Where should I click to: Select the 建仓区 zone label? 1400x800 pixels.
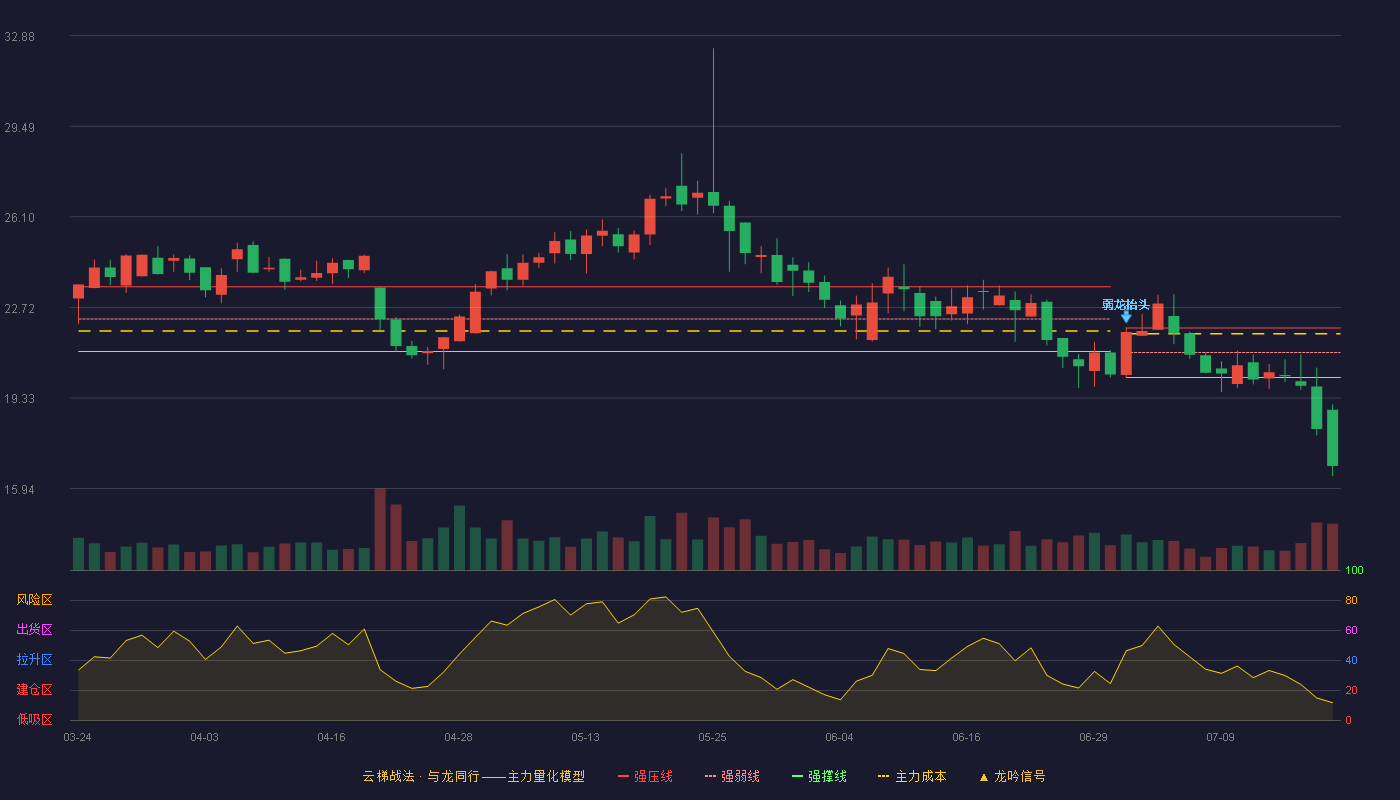click(x=34, y=690)
